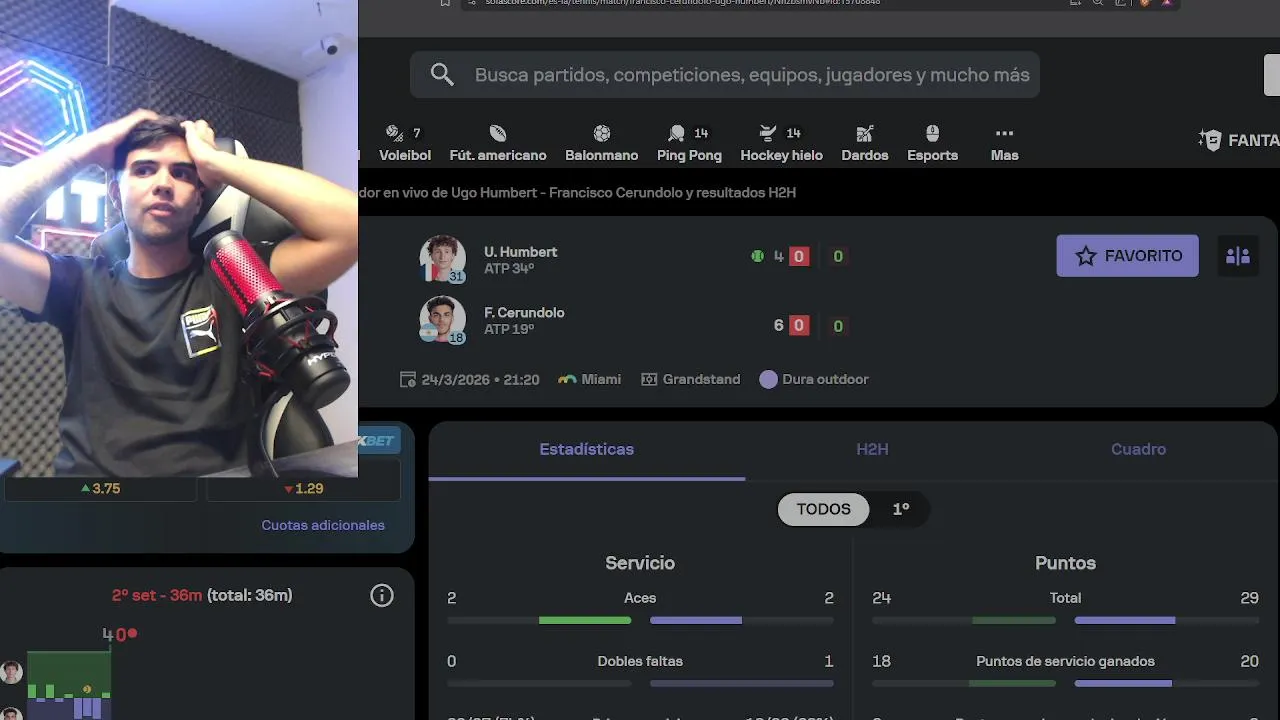Open the Dardos sport category
This screenshot has width=1280, height=720.
(x=865, y=144)
